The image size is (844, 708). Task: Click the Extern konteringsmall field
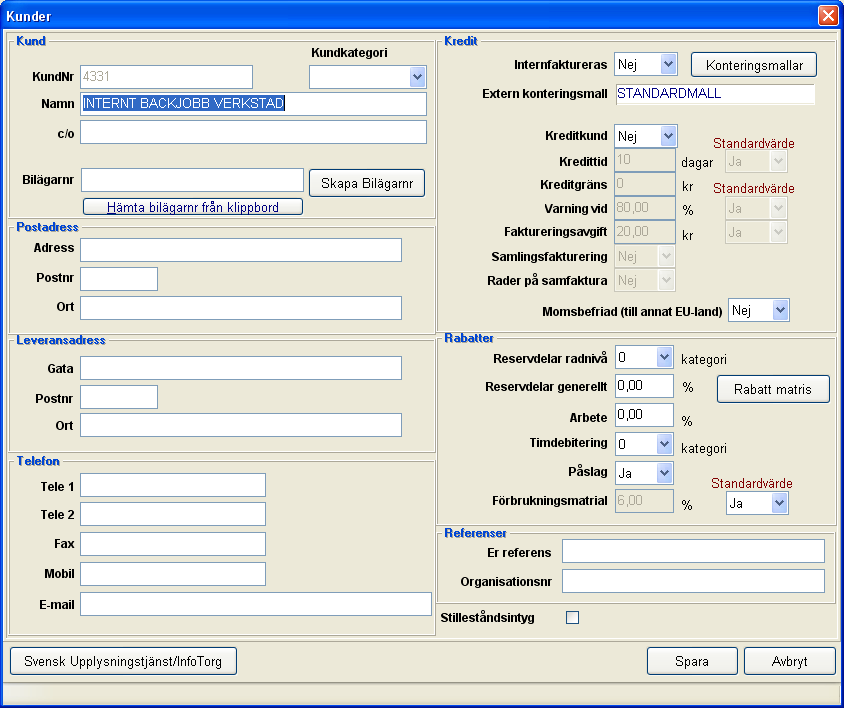tap(715, 94)
